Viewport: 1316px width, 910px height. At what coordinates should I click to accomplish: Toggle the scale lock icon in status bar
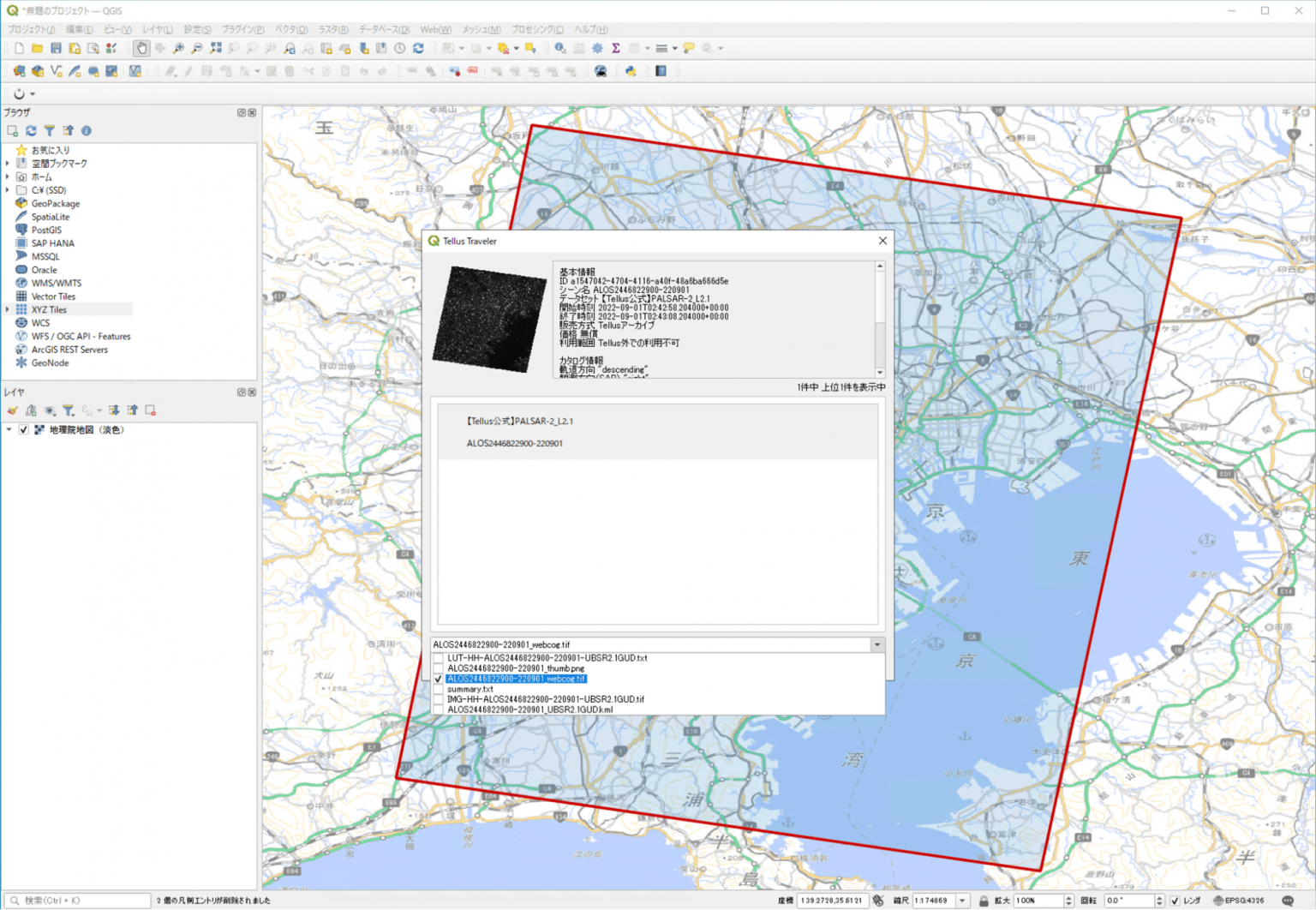click(x=984, y=901)
